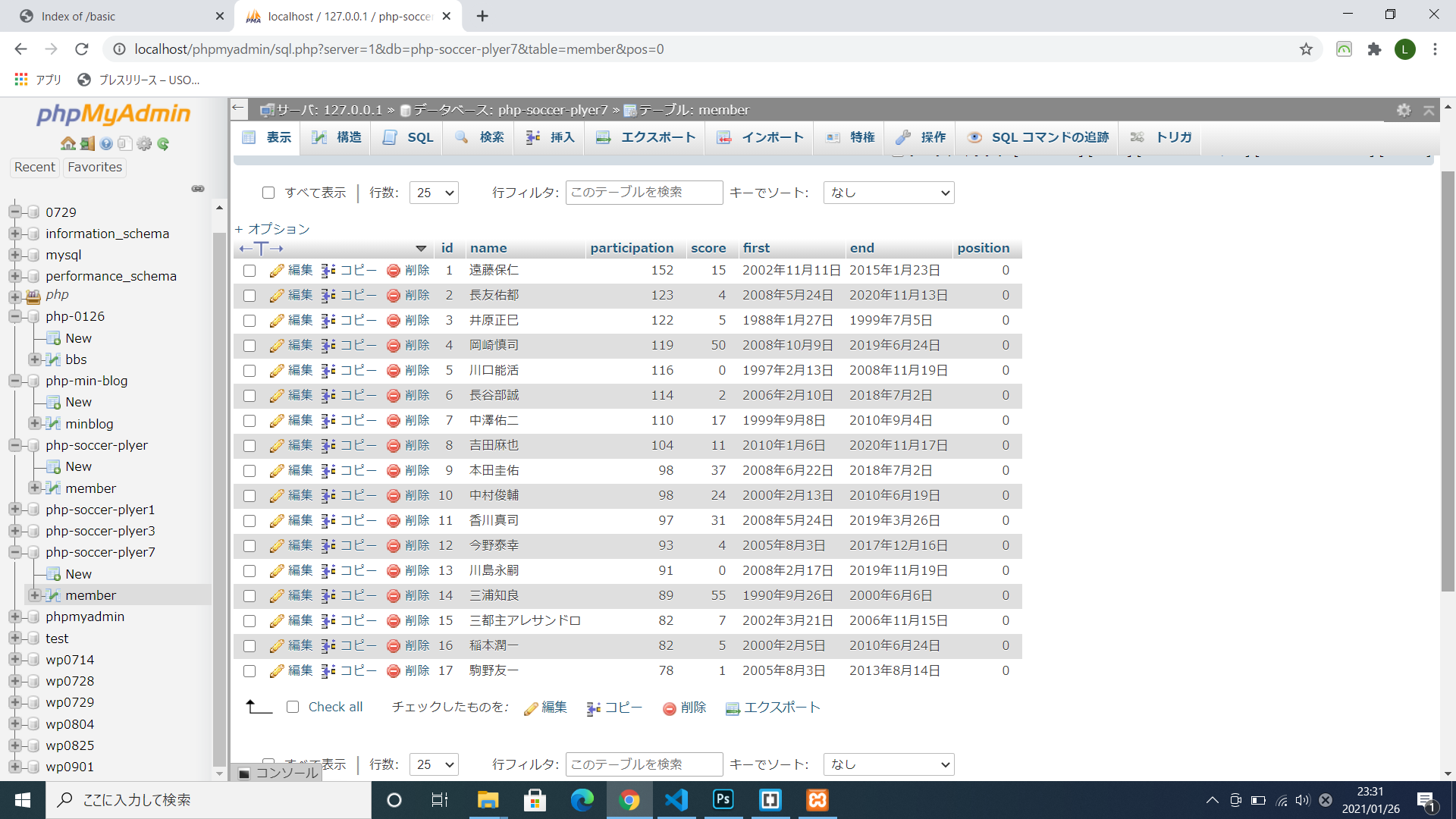Click red delete icon for row 5
Viewport: 1456px width, 819px height.
point(393,371)
